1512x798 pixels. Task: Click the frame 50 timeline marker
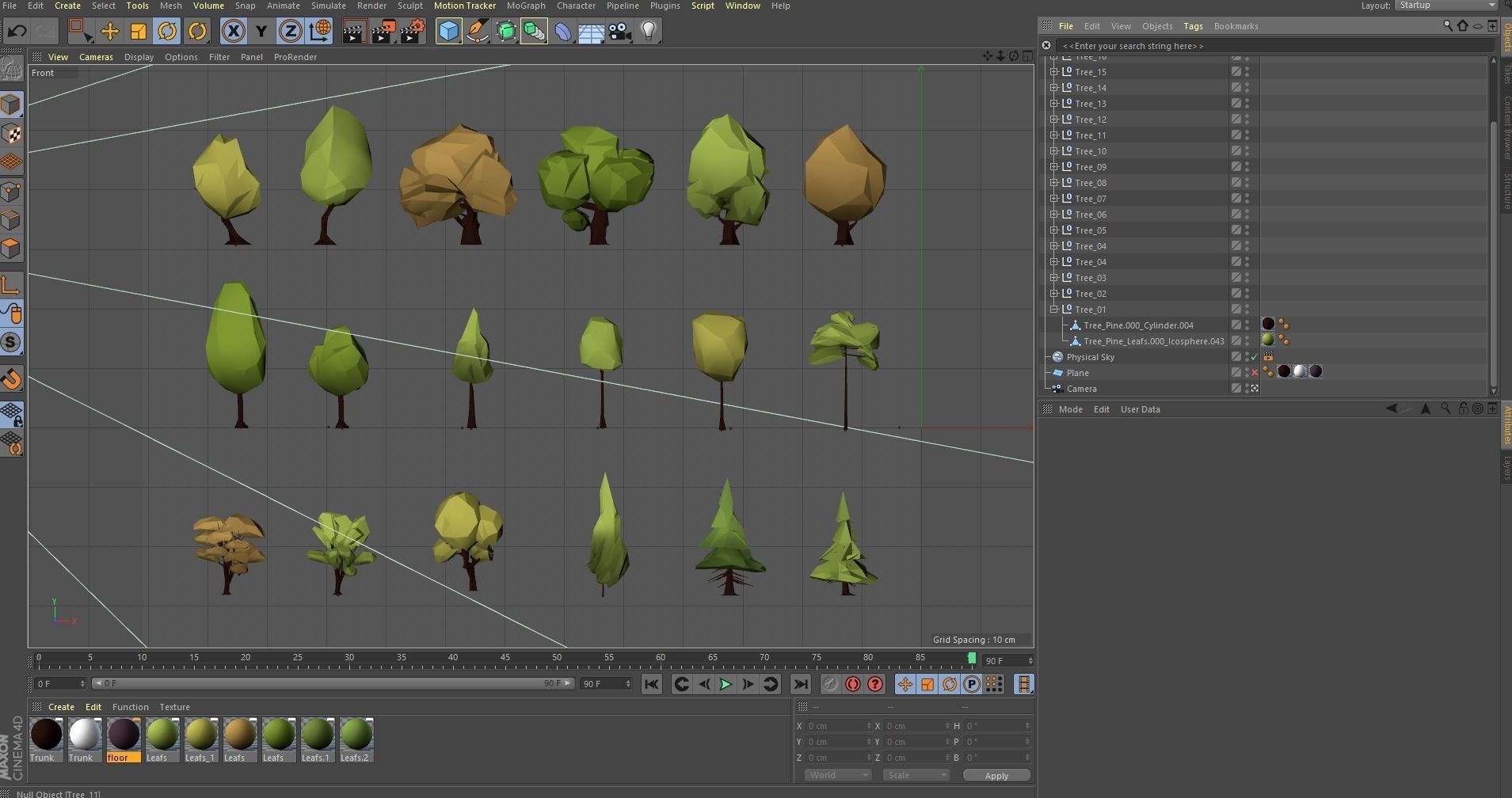coord(557,658)
